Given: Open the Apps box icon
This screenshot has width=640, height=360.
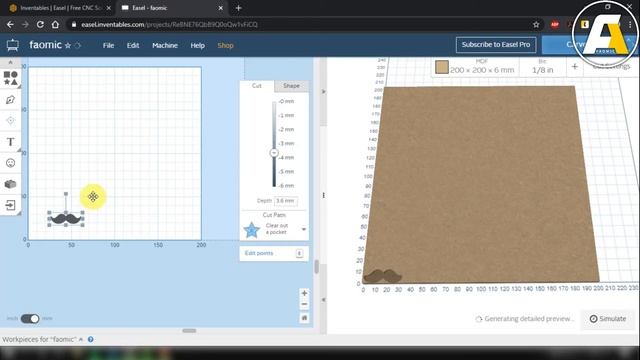Looking at the screenshot, I should tap(11, 184).
